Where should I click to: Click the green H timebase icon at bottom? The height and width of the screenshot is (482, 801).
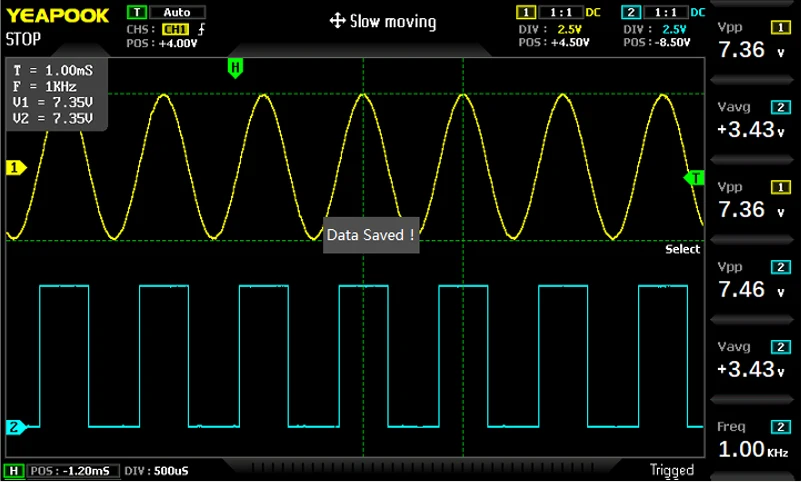[x=14, y=471]
